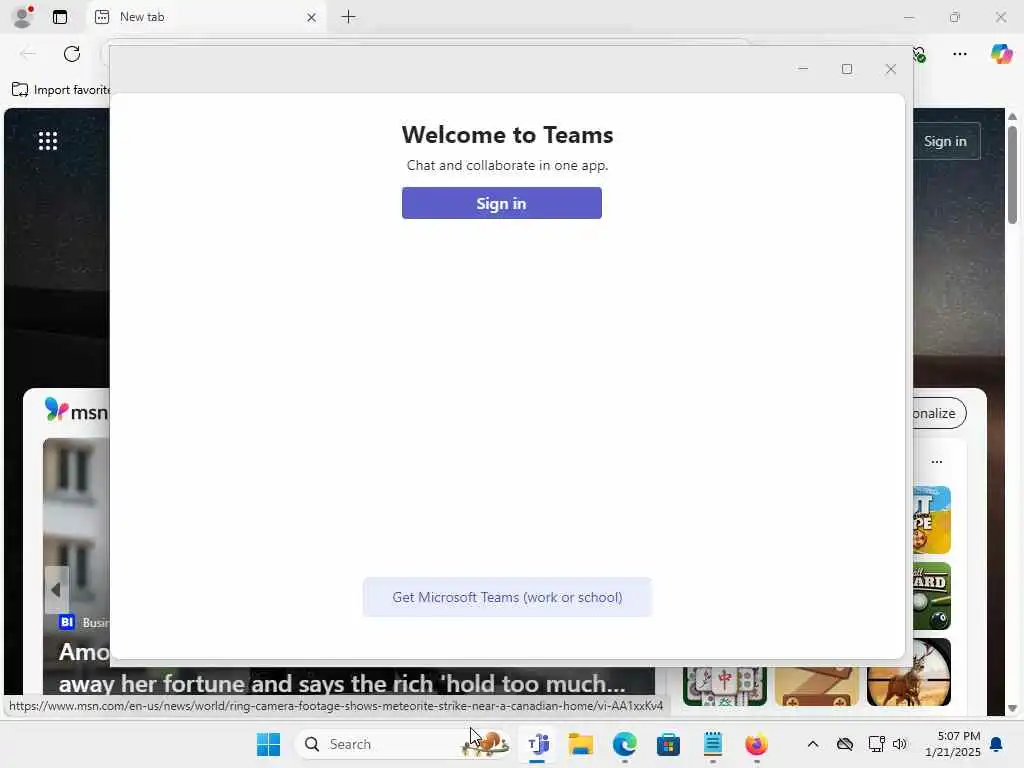Open File Explorer from the taskbar
Screen dimensions: 1024x768
(581, 744)
